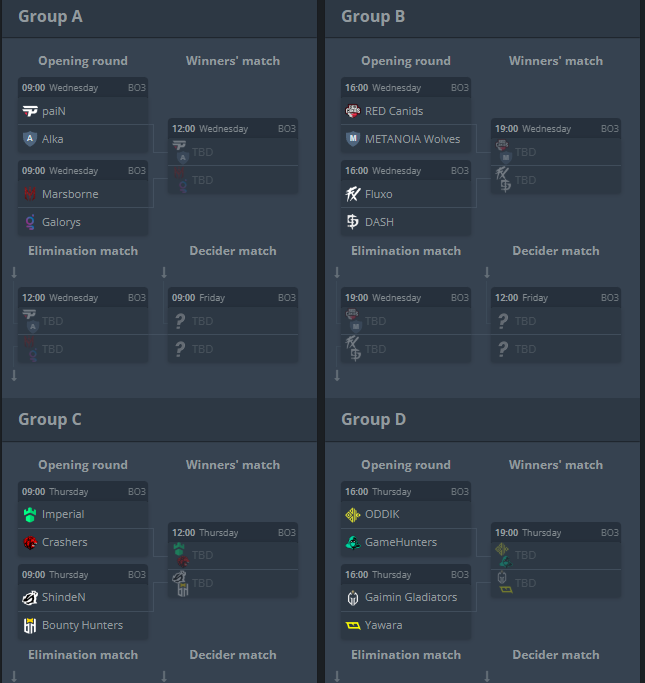Viewport: 645px width, 683px height.
Task: Open Group A winners' match 12:00 Wednesday header
Action: point(233,128)
